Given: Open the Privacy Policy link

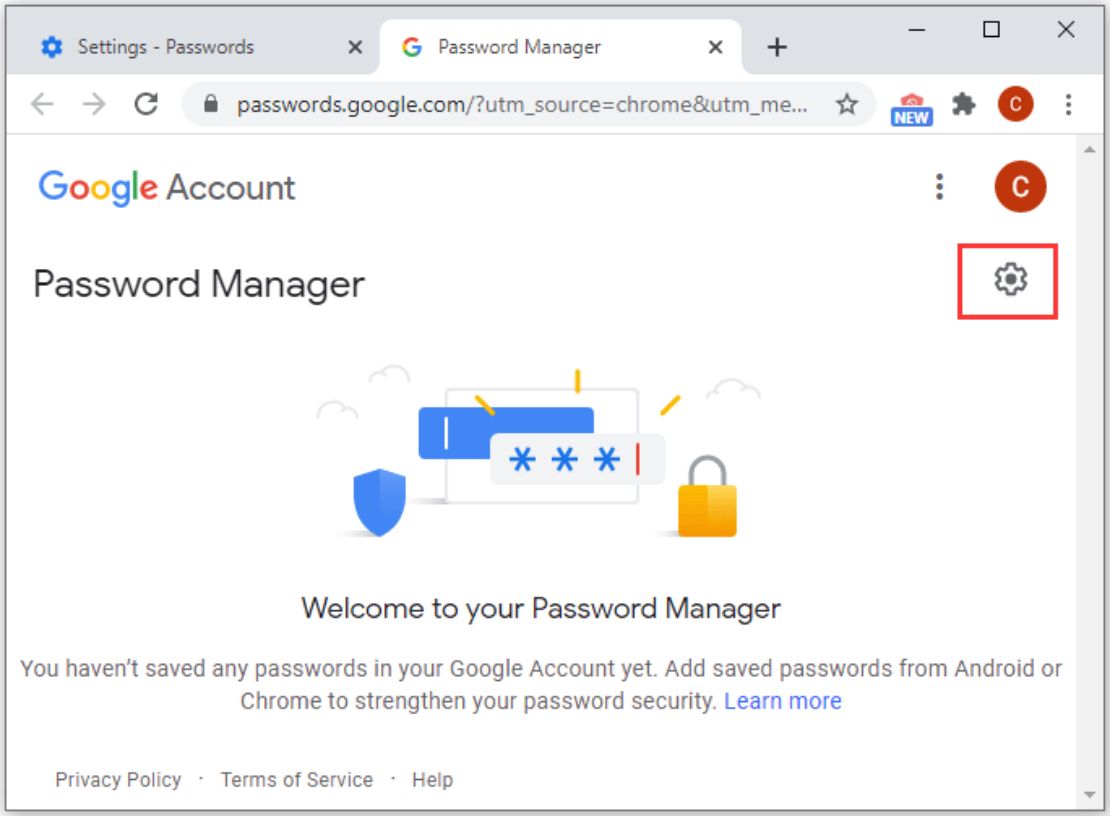Looking at the screenshot, I should click(118, 779).
